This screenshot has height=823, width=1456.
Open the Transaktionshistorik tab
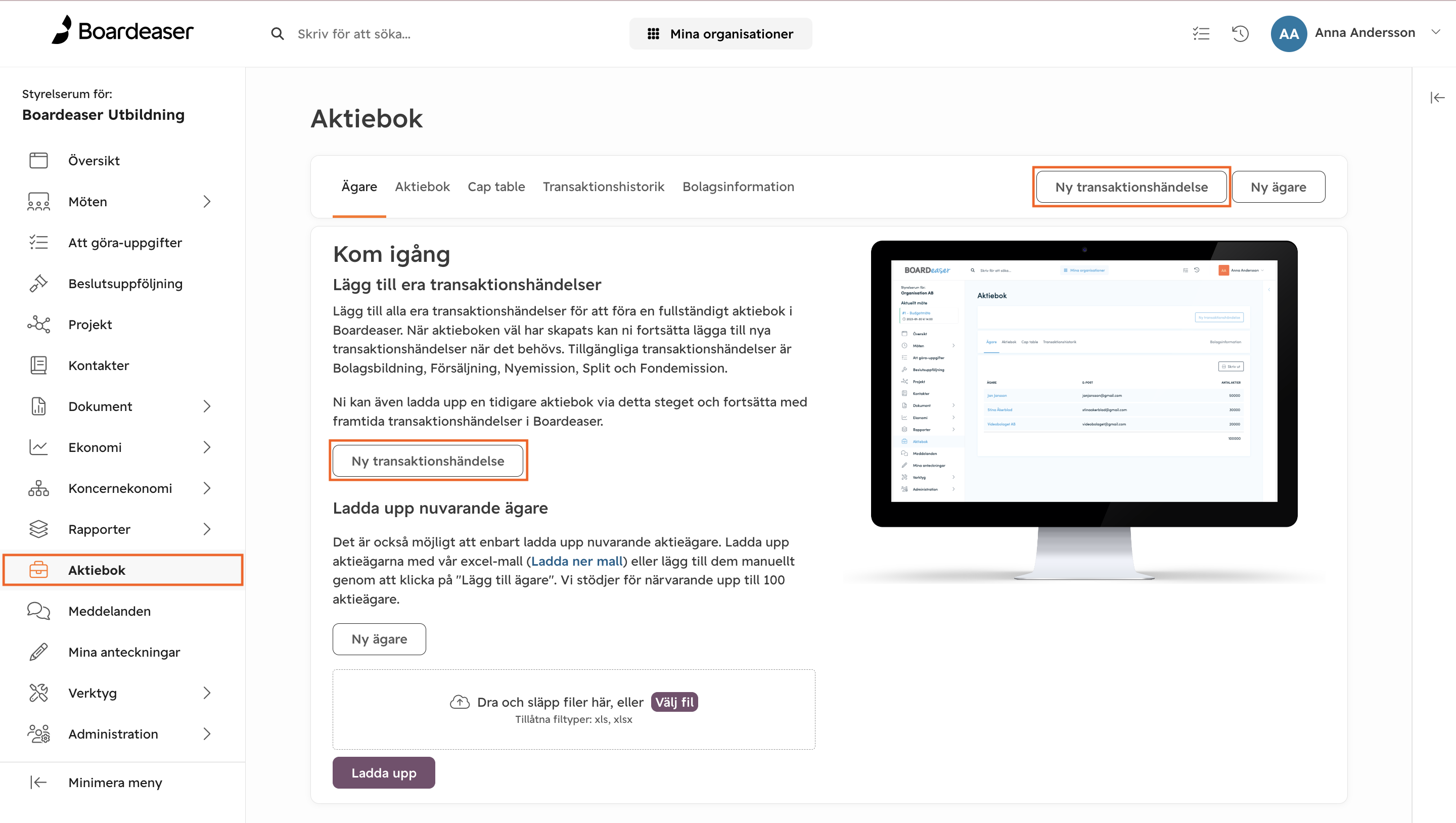603,187
